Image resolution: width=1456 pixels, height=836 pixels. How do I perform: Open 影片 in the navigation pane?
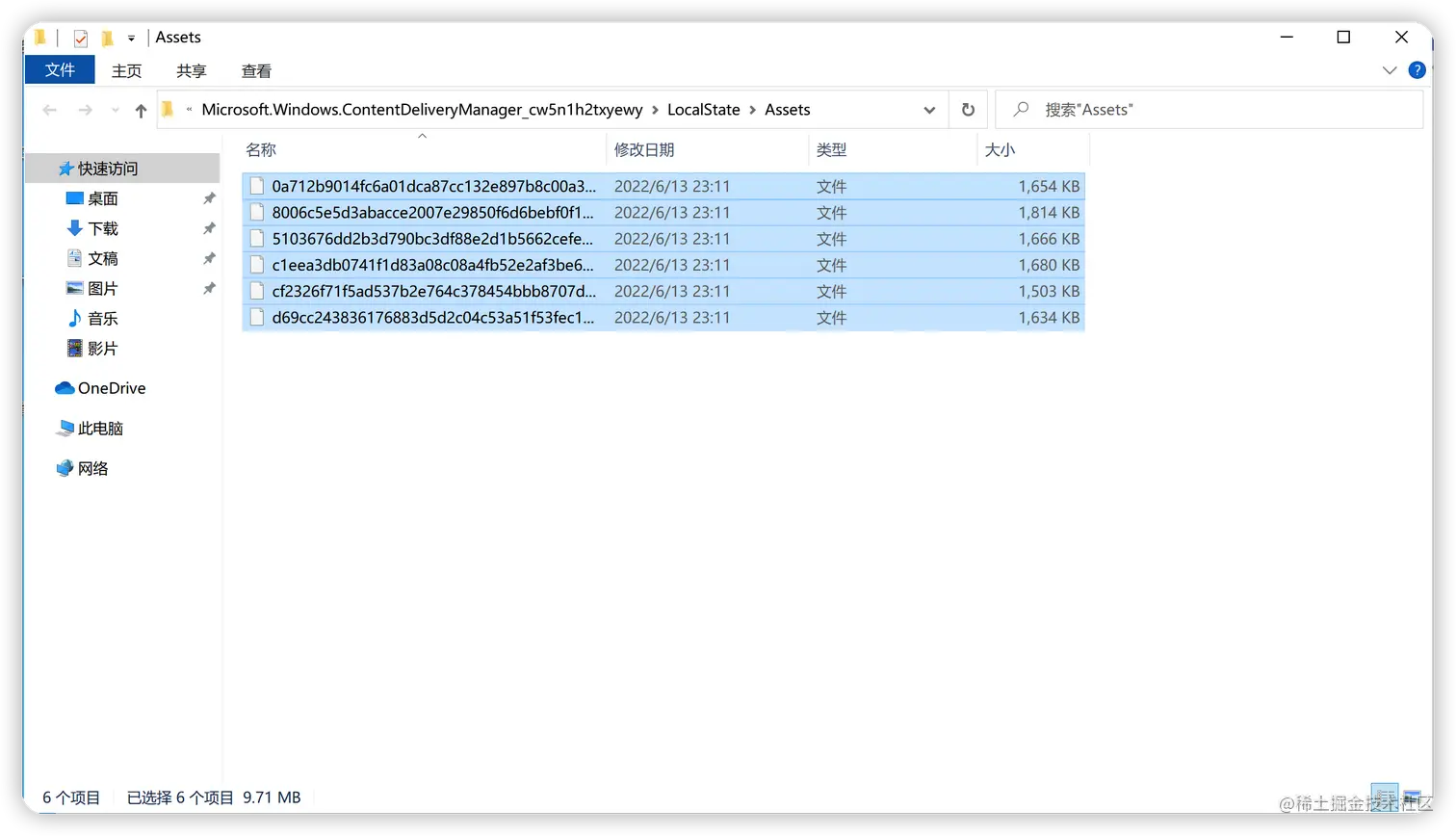coord(103,348)
